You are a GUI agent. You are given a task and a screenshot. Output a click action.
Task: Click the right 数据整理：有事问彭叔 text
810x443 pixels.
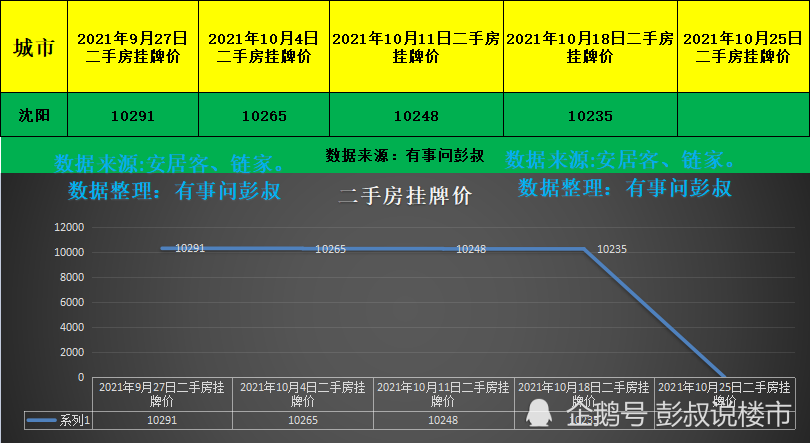pos(625,187)
